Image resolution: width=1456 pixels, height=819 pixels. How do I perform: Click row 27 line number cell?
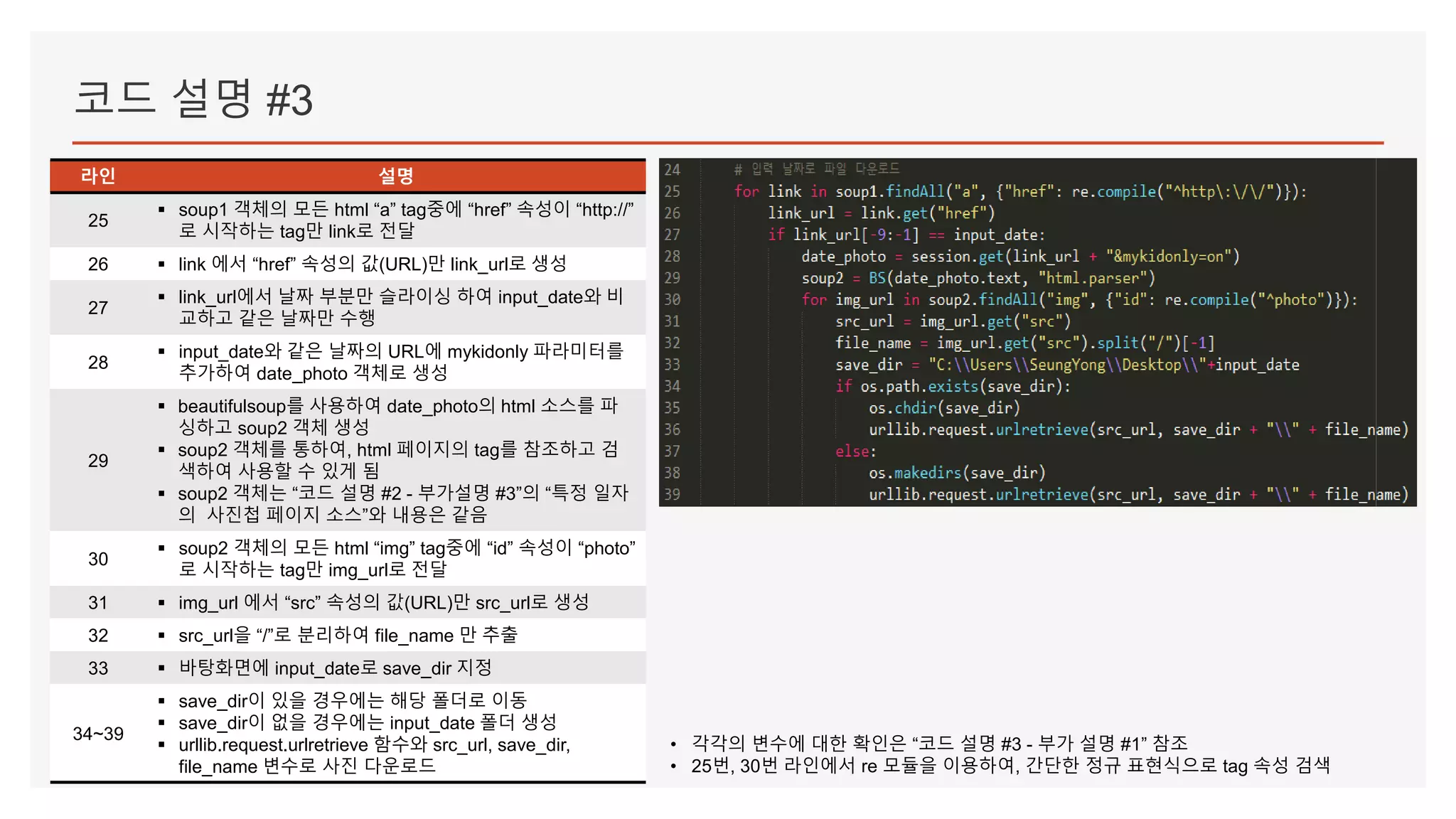[x=98, y=308]
